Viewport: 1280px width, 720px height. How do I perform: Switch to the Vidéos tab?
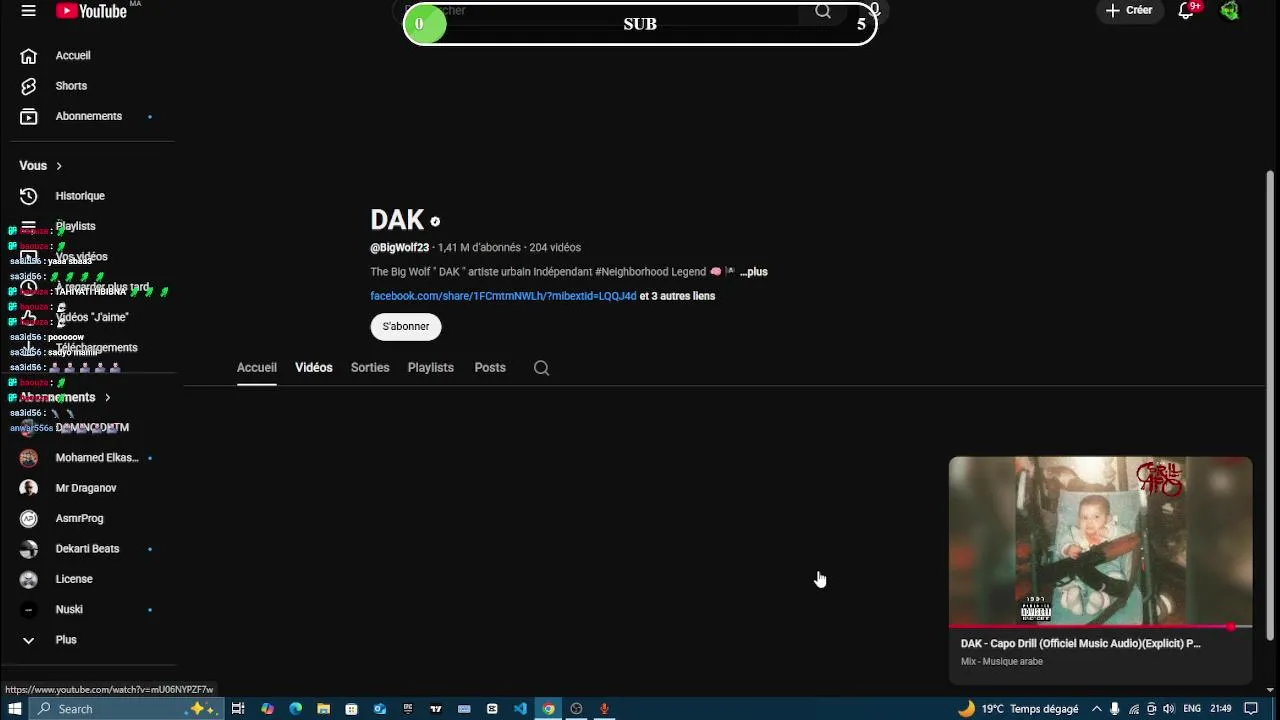pos(314,368)
